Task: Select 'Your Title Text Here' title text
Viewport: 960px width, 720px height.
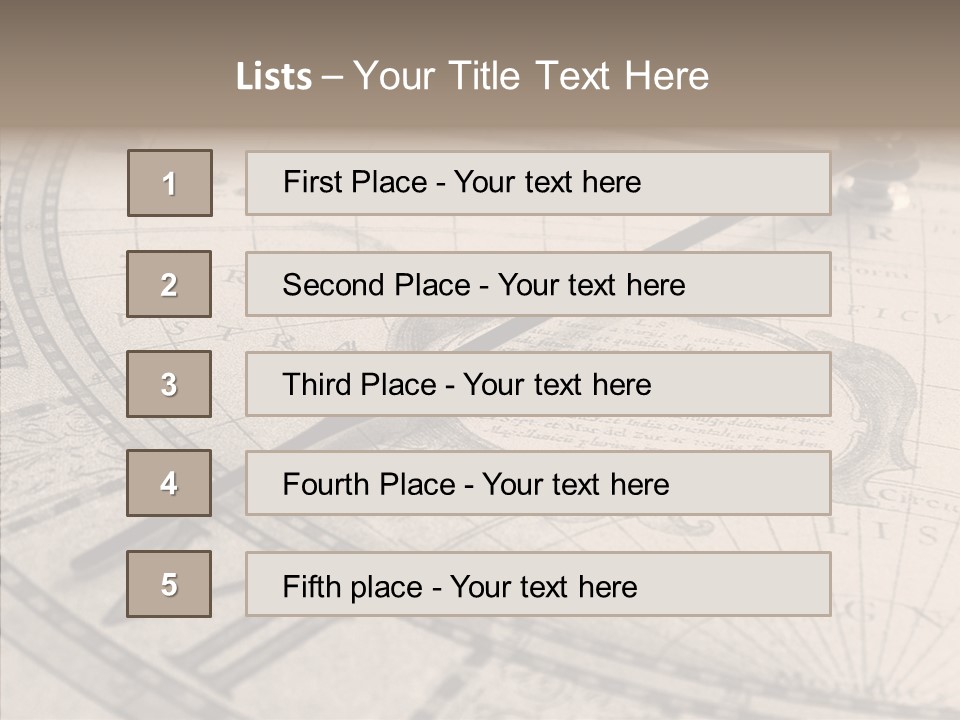Action: (x=531, y=77)
